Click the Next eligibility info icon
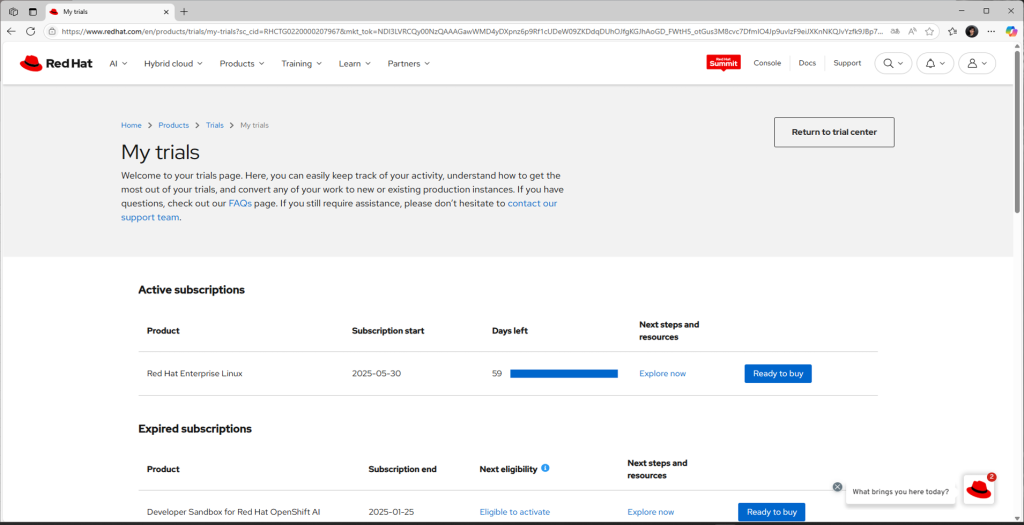Image resolution: width=1024 pixels, height=525 pixels. [545, 468]
